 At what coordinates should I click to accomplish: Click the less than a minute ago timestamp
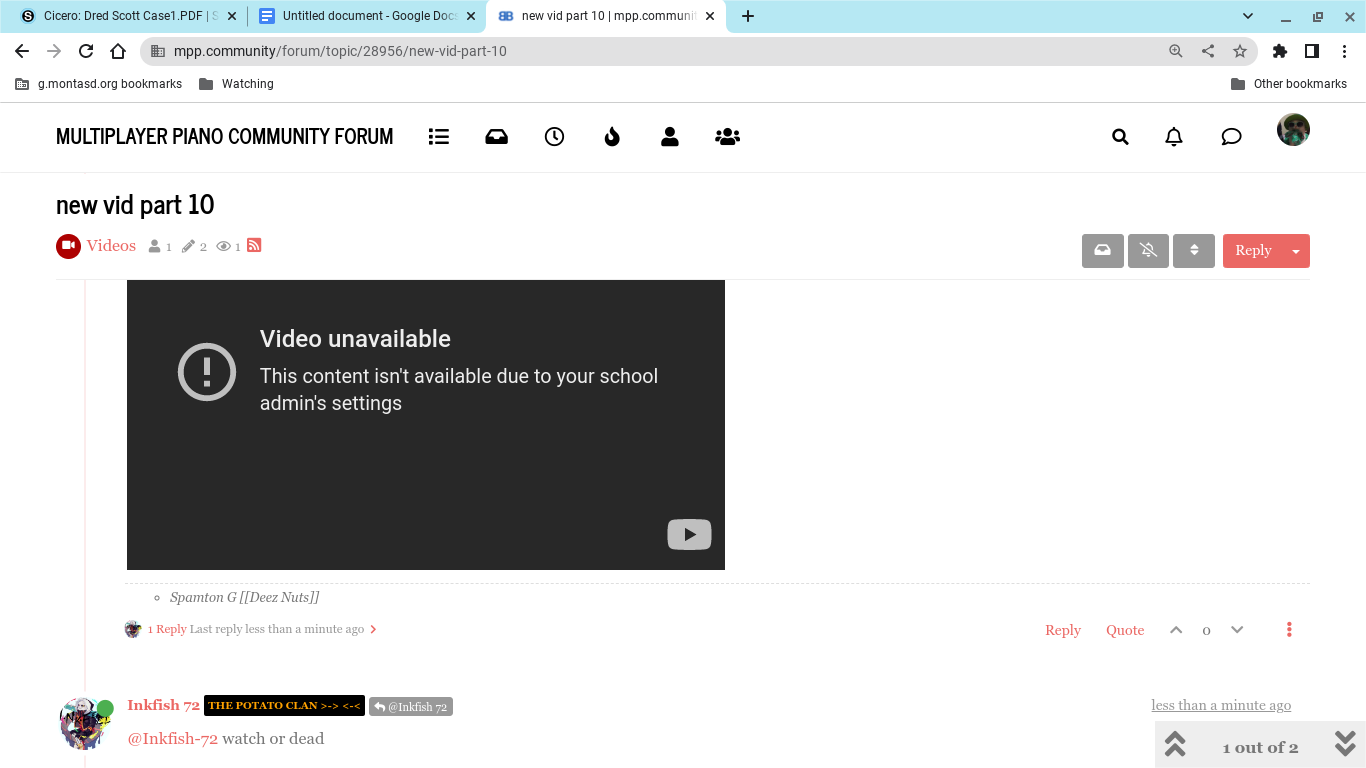coord(1221,705)
